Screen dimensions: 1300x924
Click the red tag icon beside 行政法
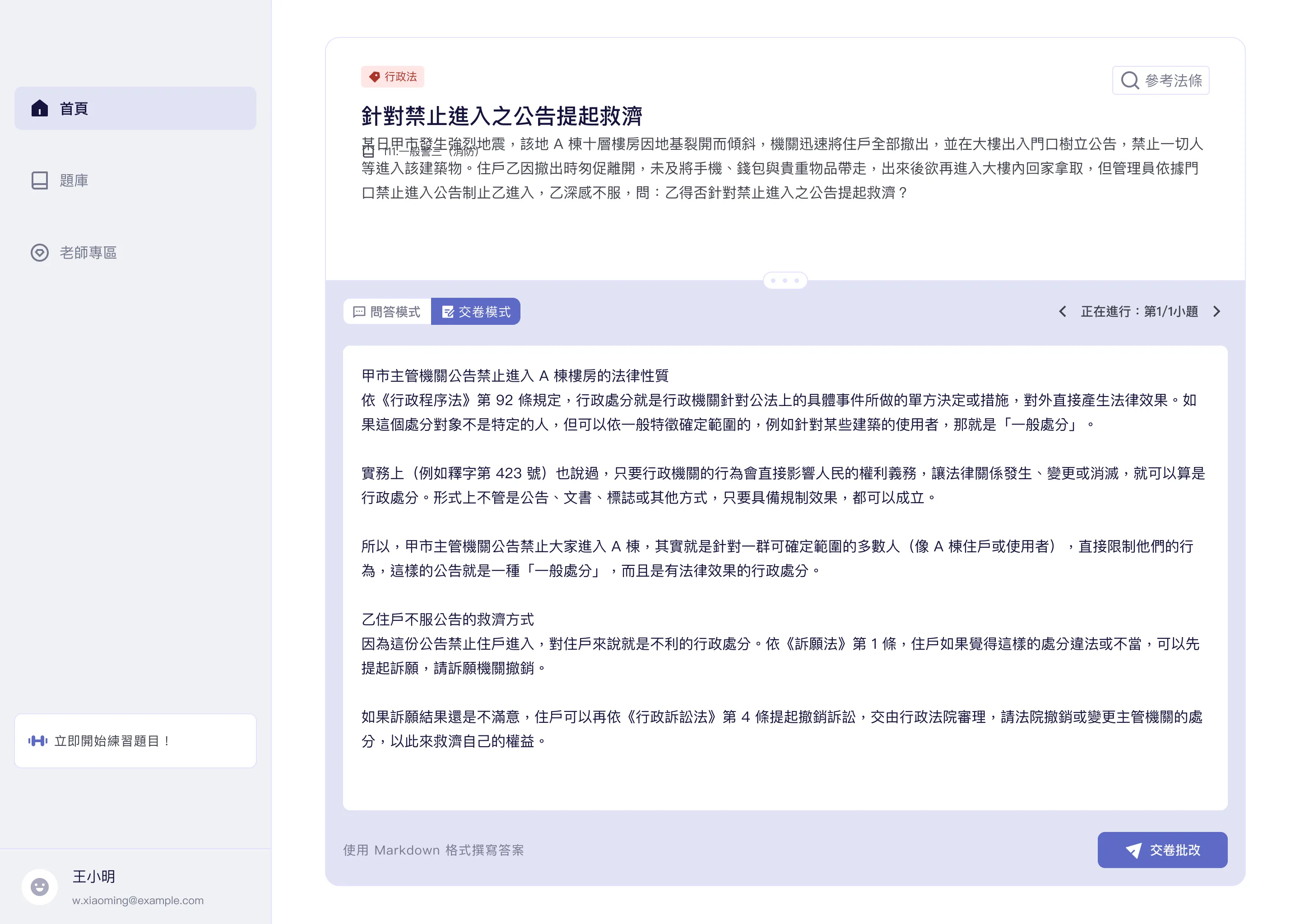(375, 76)
